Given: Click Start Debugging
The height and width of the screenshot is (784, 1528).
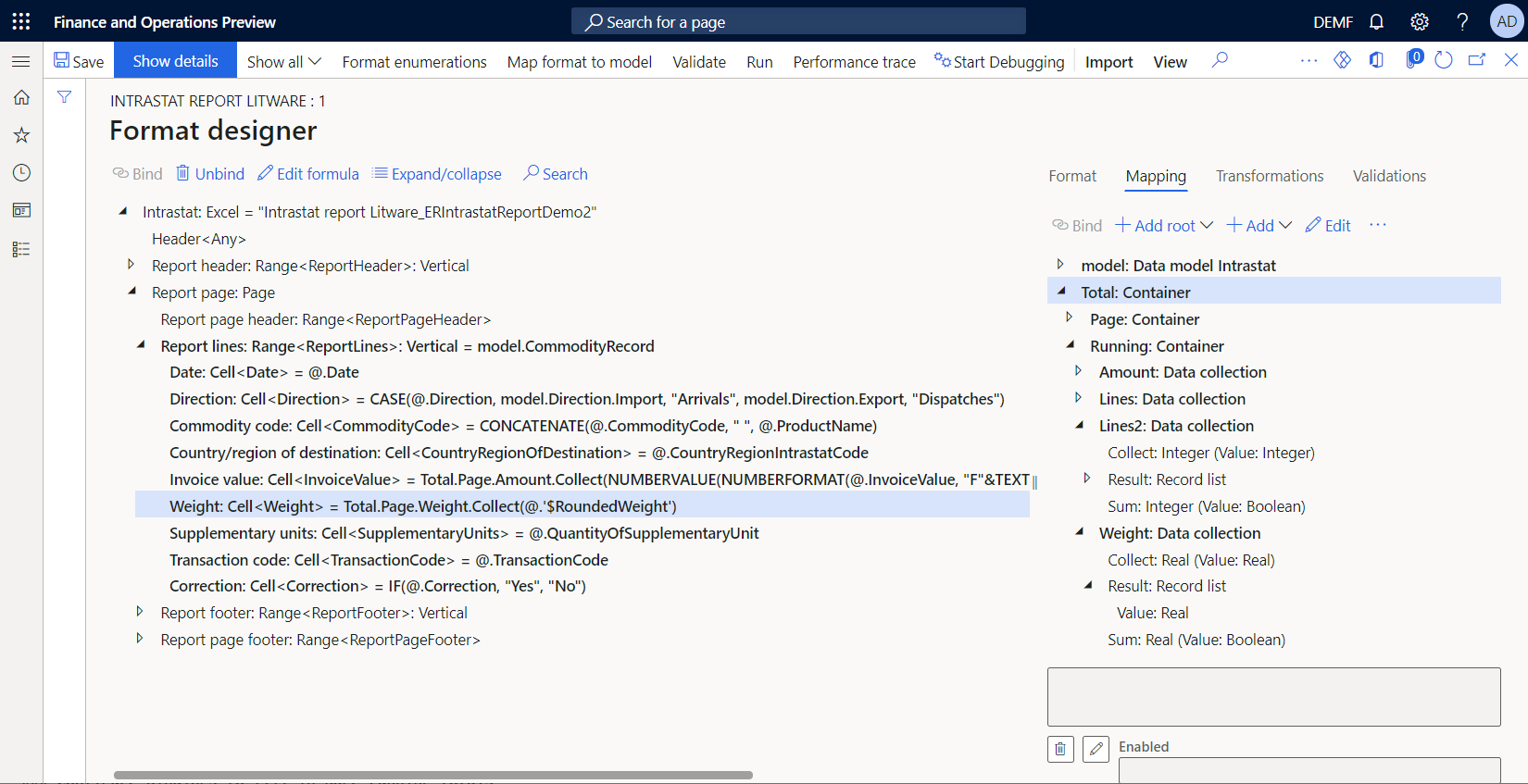Looking at the screenshot, I should [x=999, y=61].
